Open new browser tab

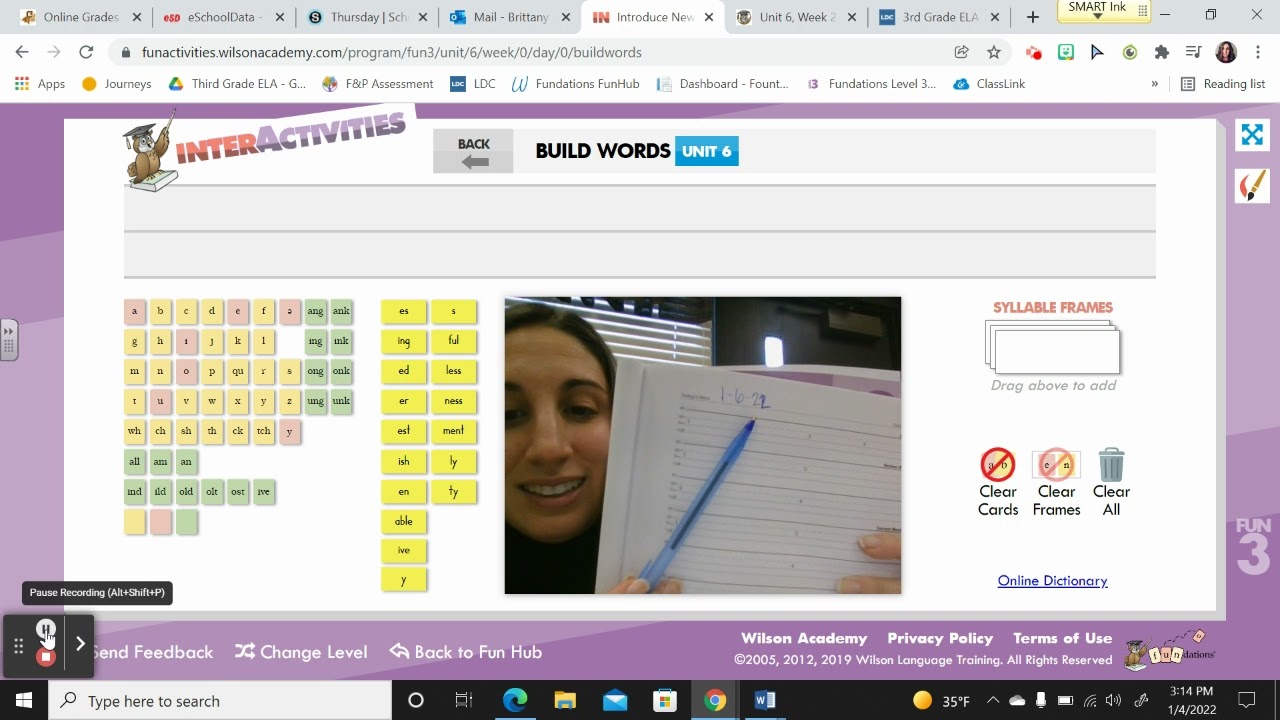[x=1033, y=17]
